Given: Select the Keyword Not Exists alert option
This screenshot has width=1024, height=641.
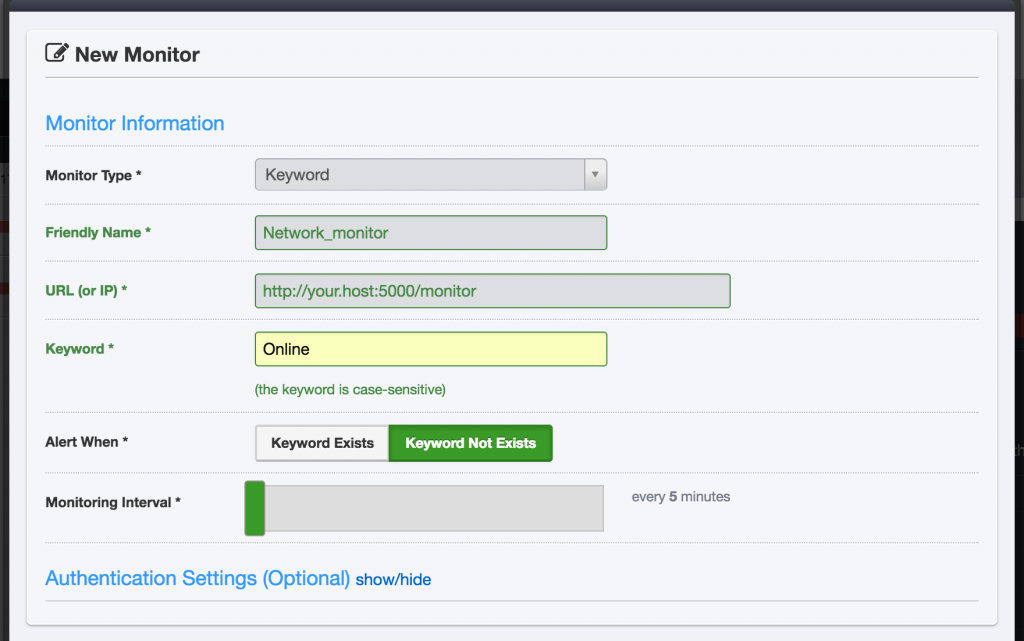Looking at the screenshot, I should tap(470, 443).
